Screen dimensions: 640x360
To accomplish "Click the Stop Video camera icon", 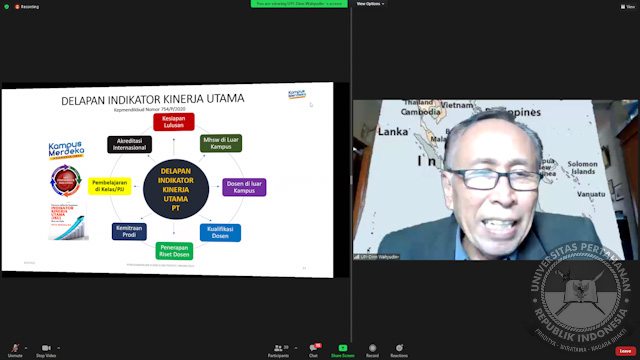I will (x=46, y=348).
